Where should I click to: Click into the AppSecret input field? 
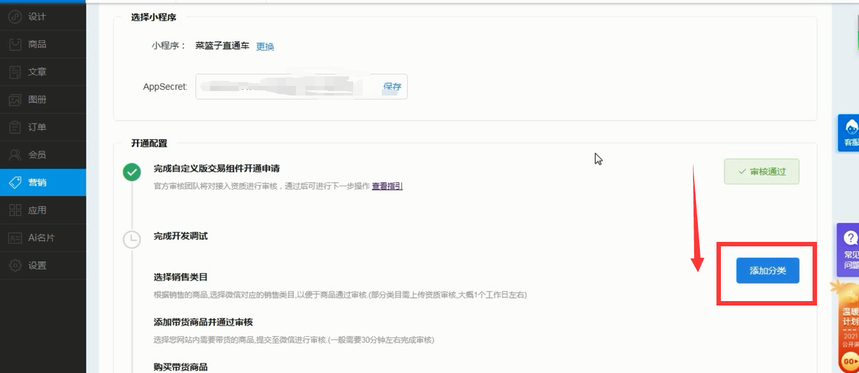[301, 87]
